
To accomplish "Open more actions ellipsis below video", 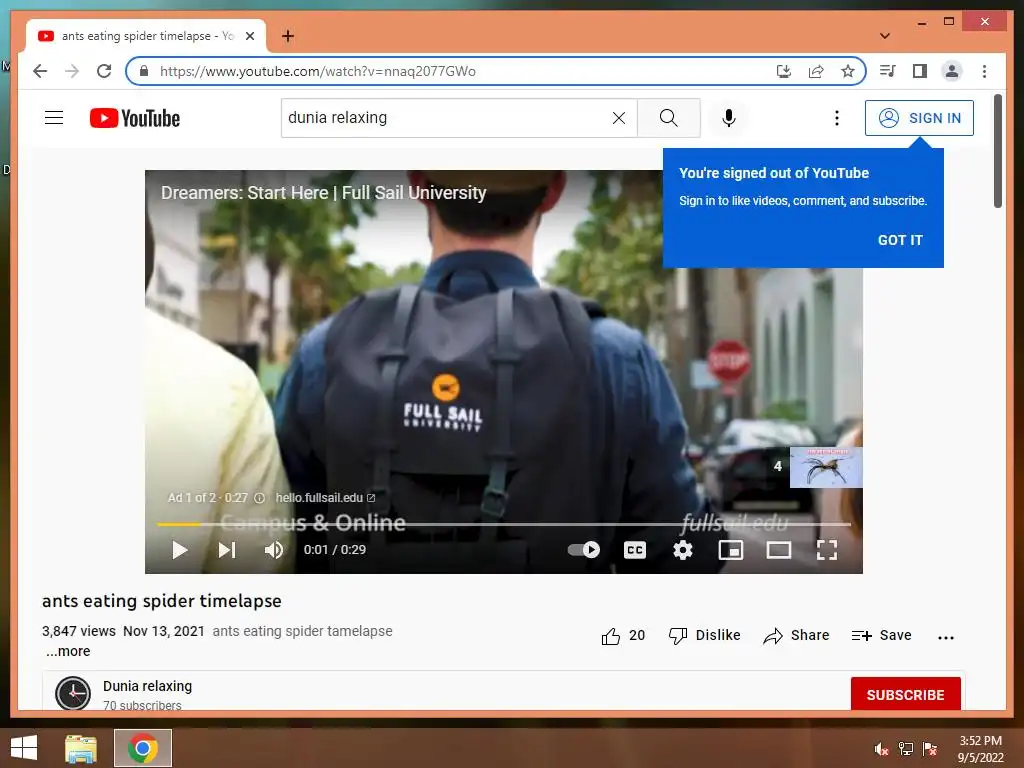I will pyautogui.click(x=946, y=637).
